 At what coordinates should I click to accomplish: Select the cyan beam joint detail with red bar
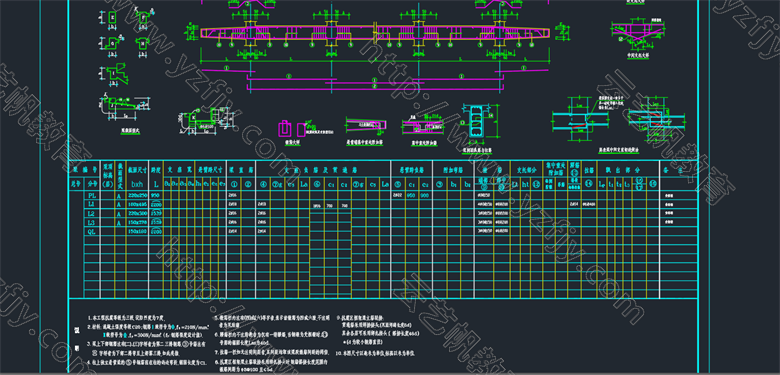coord(581,118)
